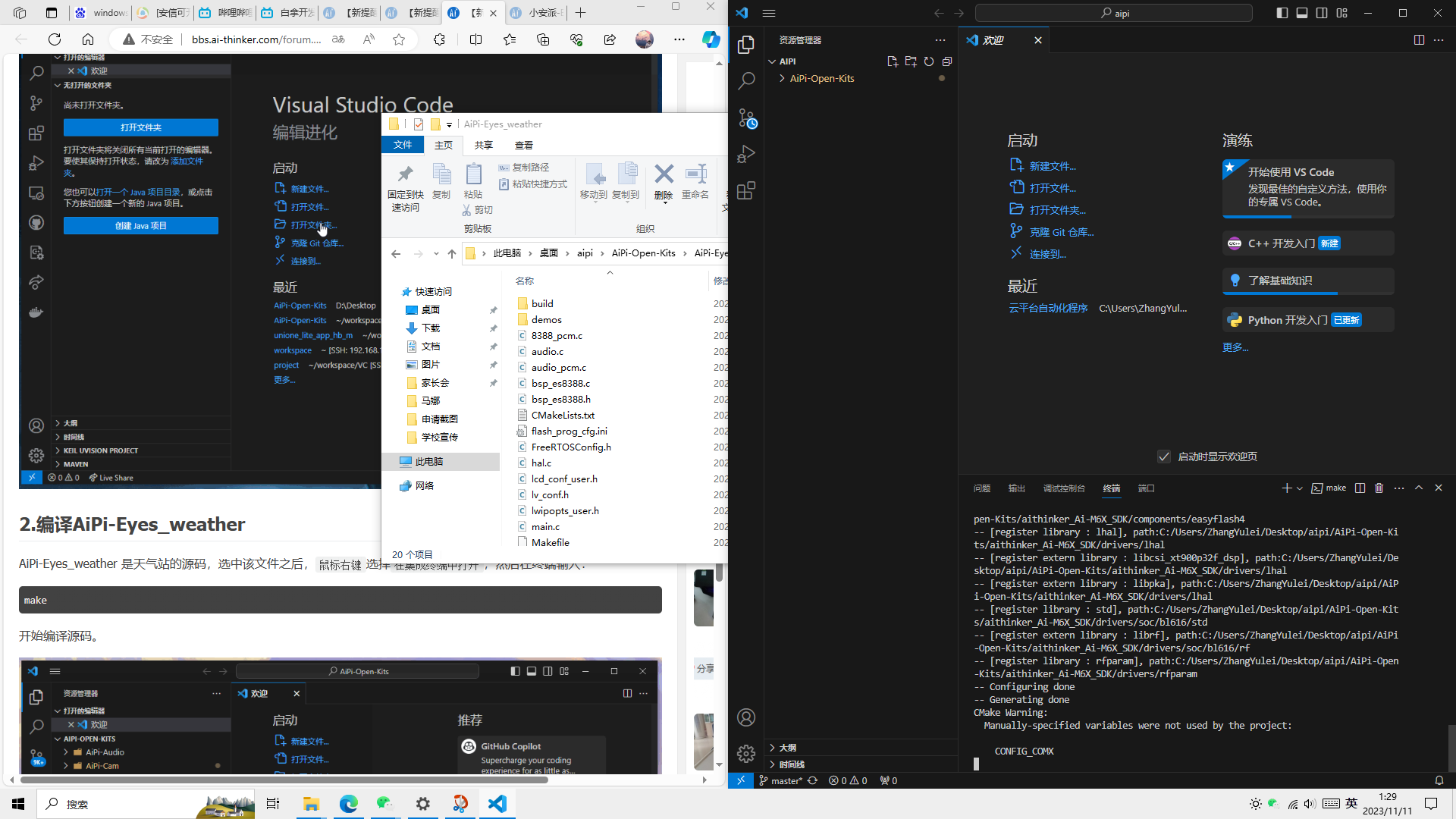
Task: Open the remote window indicator in status bar
Action: tap(741, 780)
